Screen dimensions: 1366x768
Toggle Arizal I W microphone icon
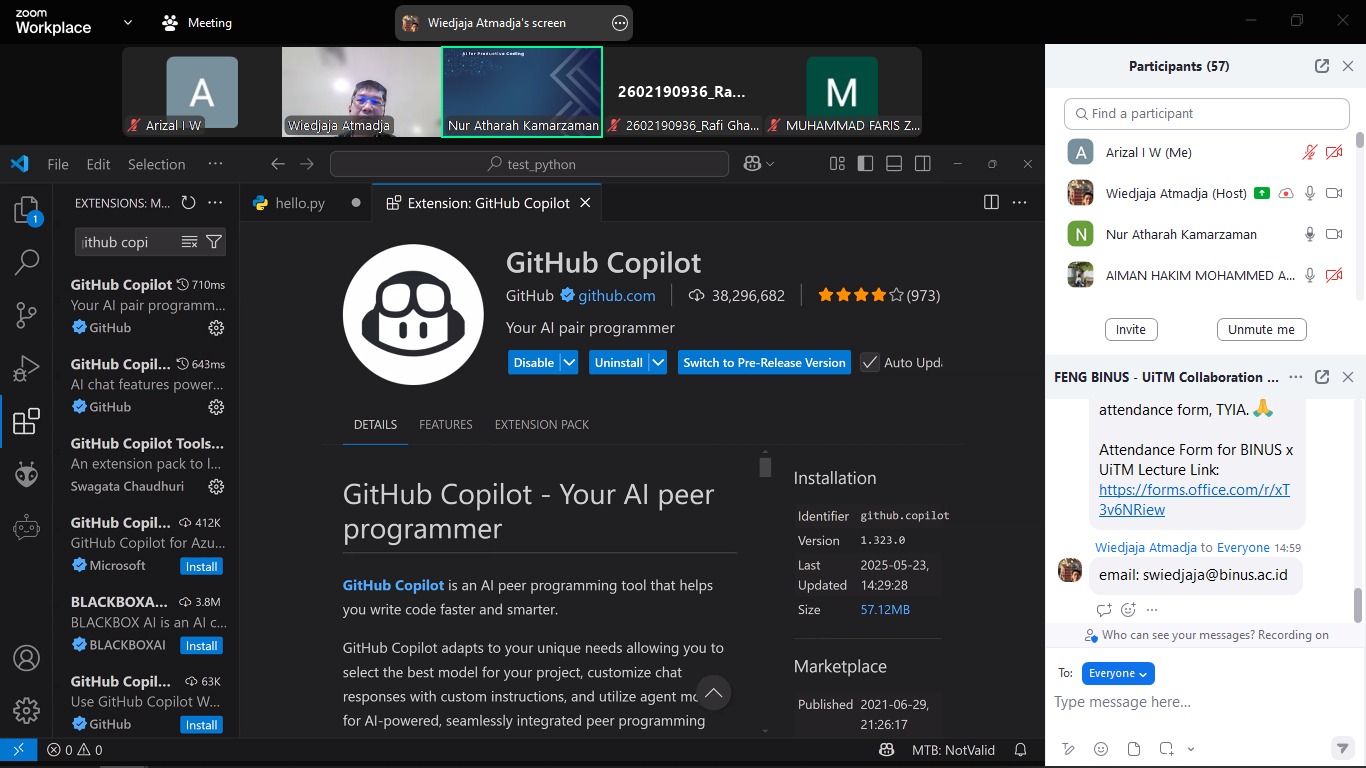coord(1309,152)
